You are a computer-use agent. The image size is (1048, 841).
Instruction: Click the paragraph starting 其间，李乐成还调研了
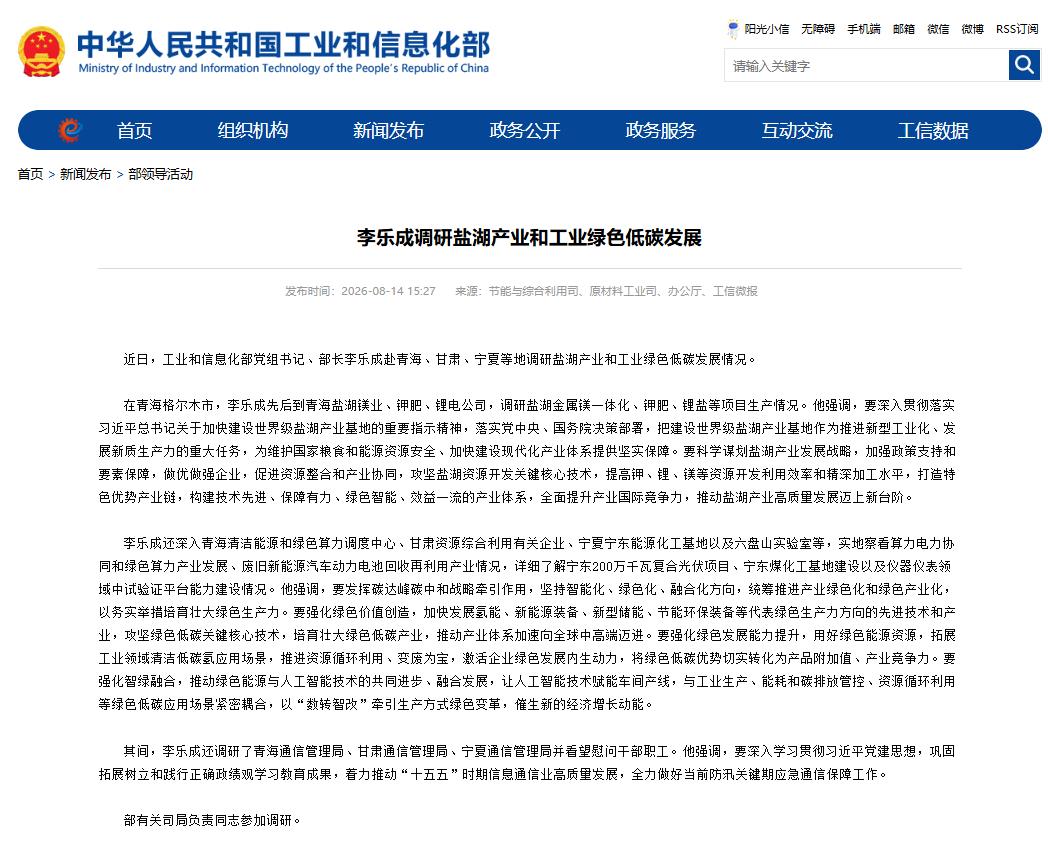pyautogui.click(x=527, y=763)
